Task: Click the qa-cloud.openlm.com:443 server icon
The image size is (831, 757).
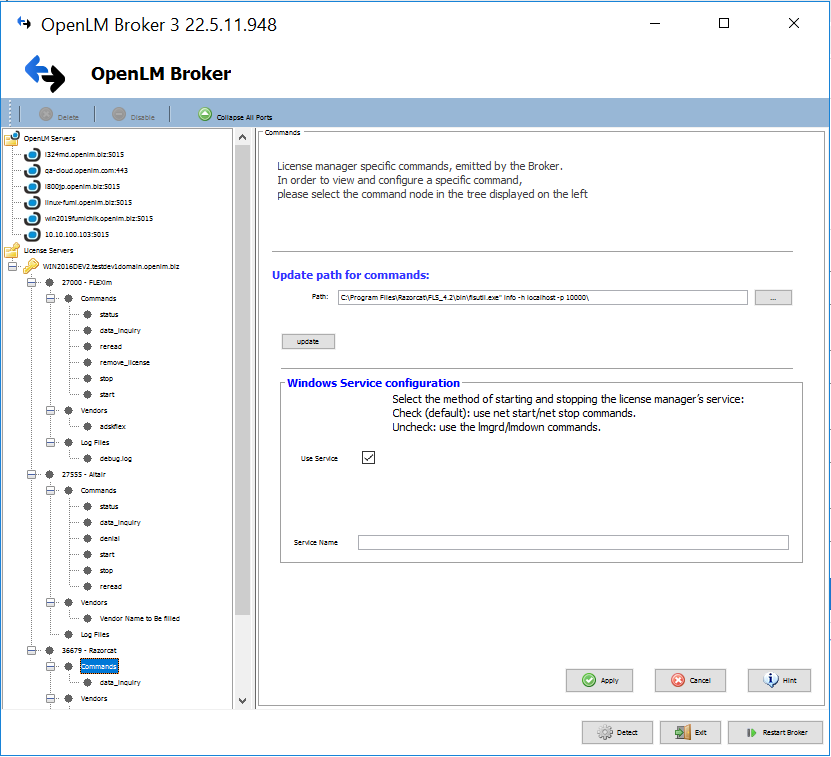Action: pos(31,171)
